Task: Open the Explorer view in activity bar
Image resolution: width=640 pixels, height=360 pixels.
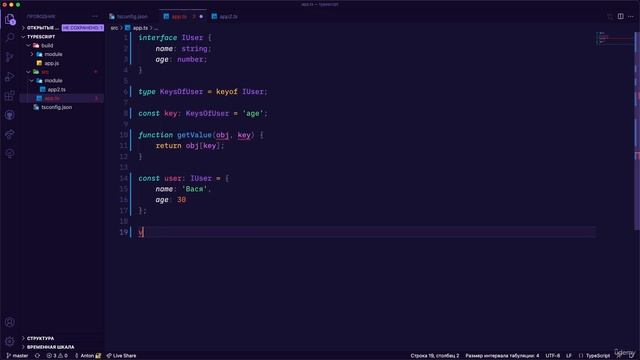Action: [10, 19]
